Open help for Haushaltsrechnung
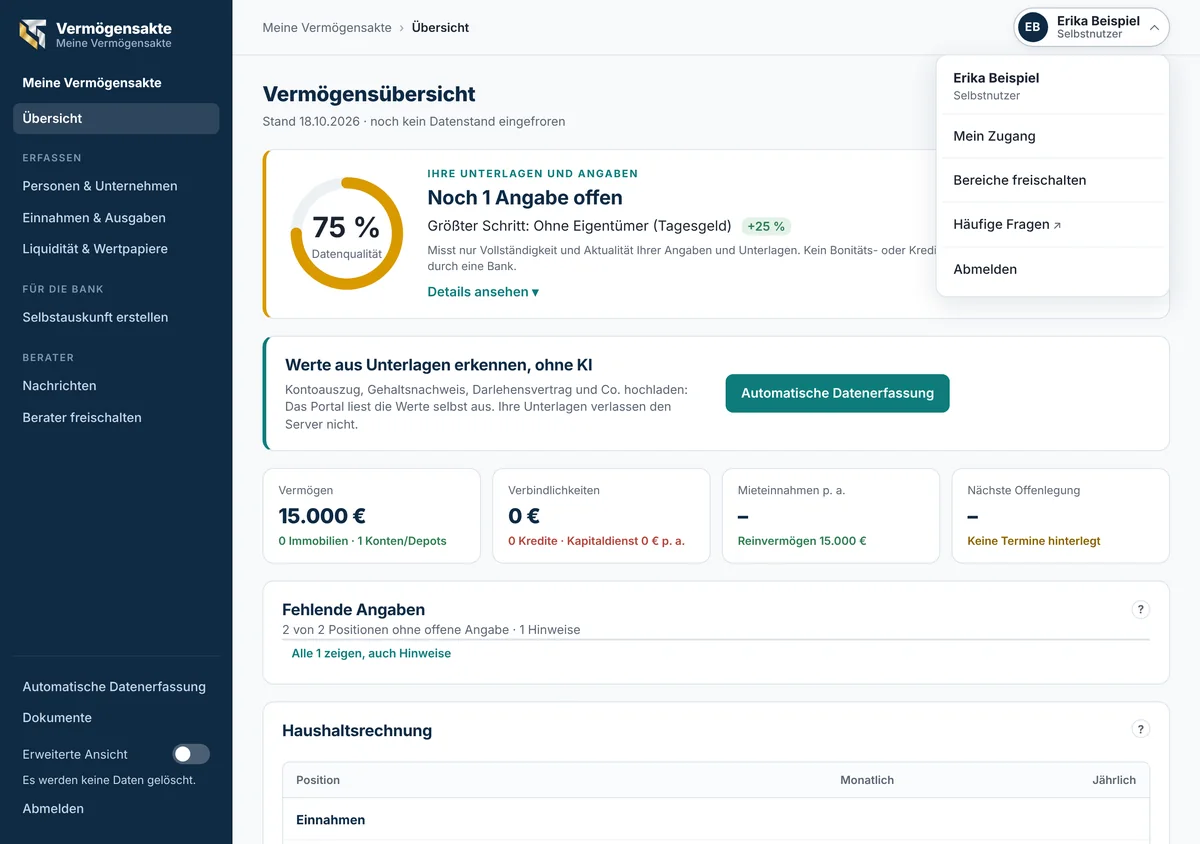Image resolution: width=1200 pixels, height=844 pixels. [1140, 729]
